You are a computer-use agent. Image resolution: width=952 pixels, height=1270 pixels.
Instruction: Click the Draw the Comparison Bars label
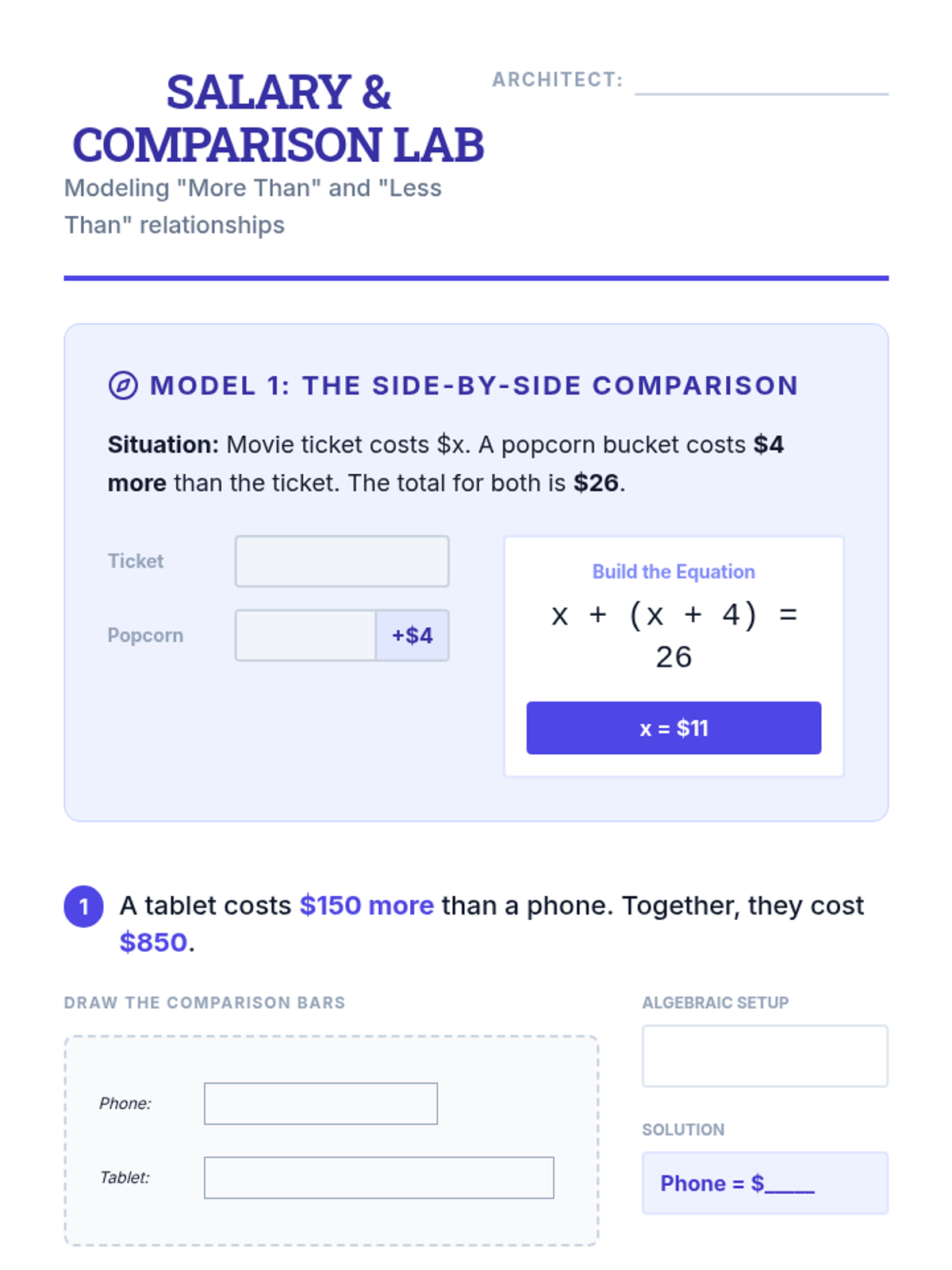(x=205, y=1003)
